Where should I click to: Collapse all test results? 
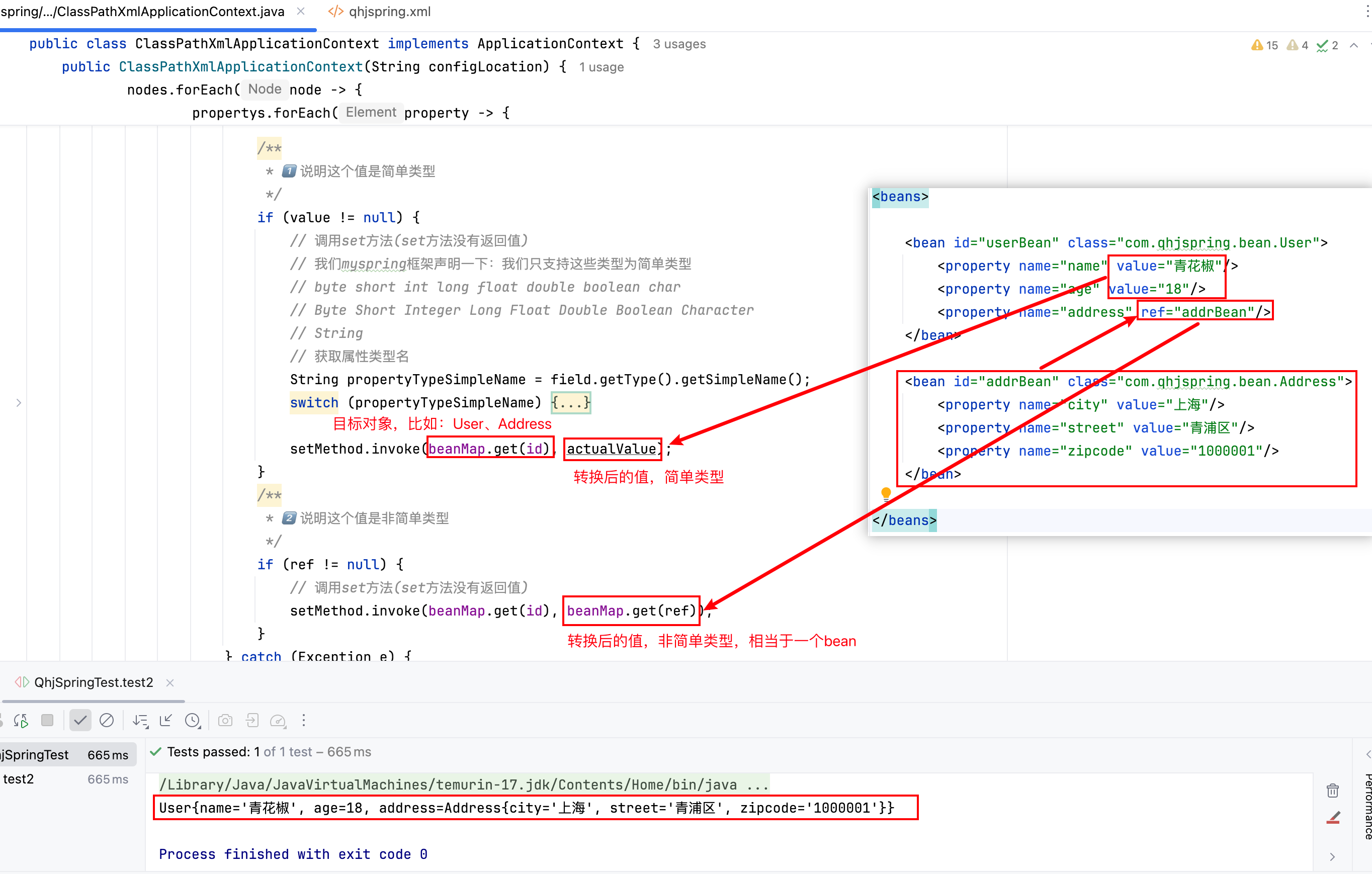pyautogui.click(x=166, y=720)
